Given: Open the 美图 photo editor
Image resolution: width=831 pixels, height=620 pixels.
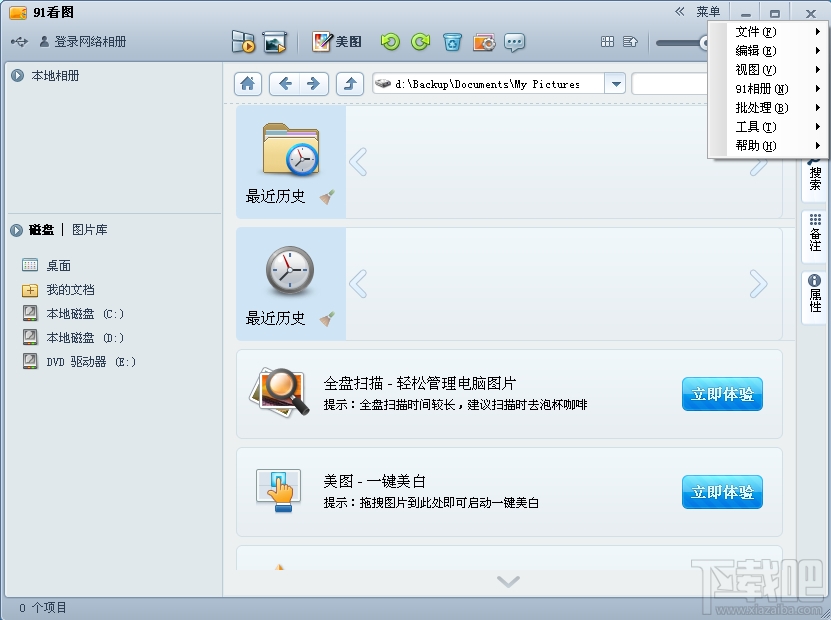Looking at the screenshot, I should click(x=337, y=41).
